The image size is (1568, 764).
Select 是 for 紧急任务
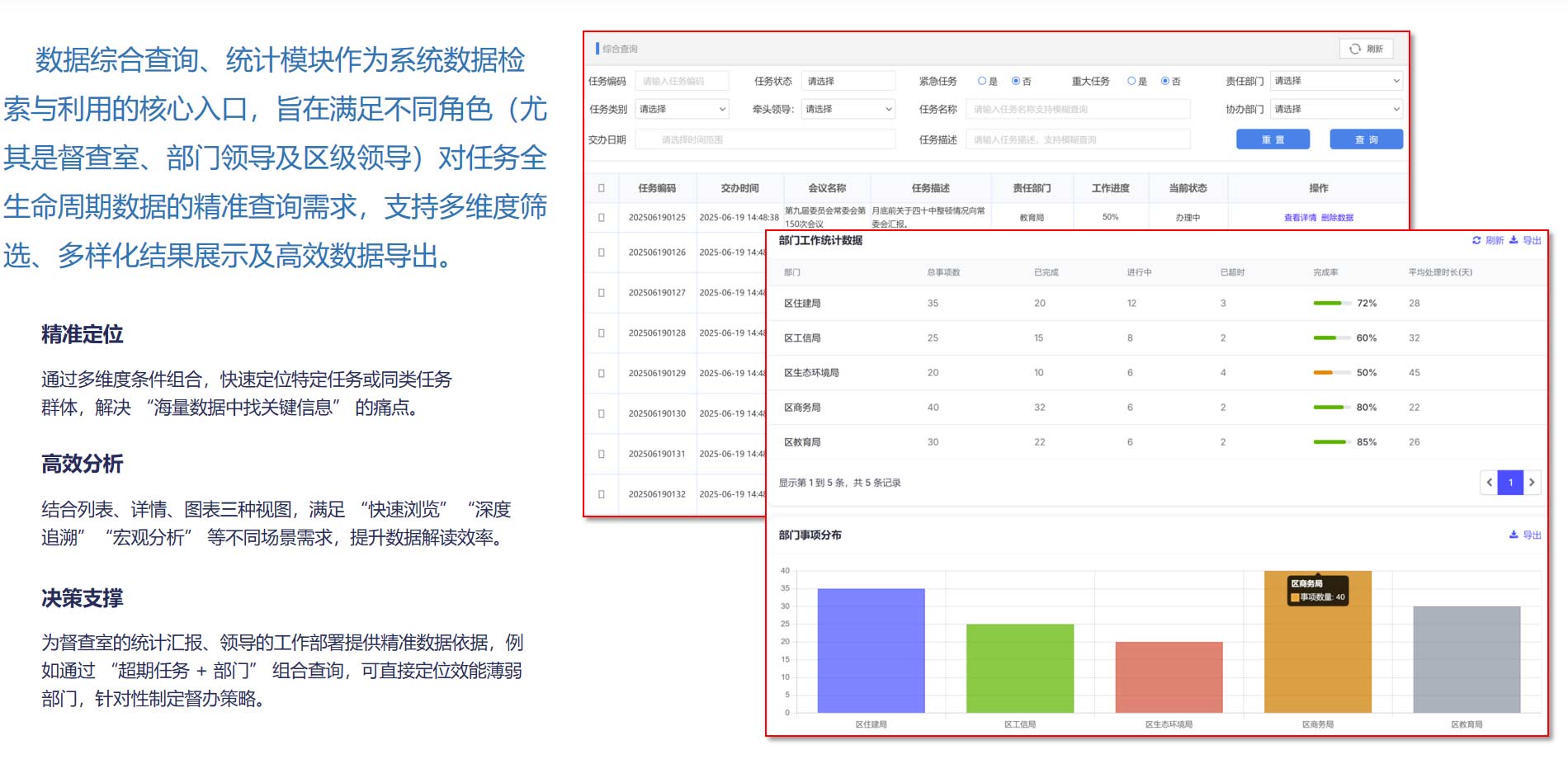pos(982,81)
